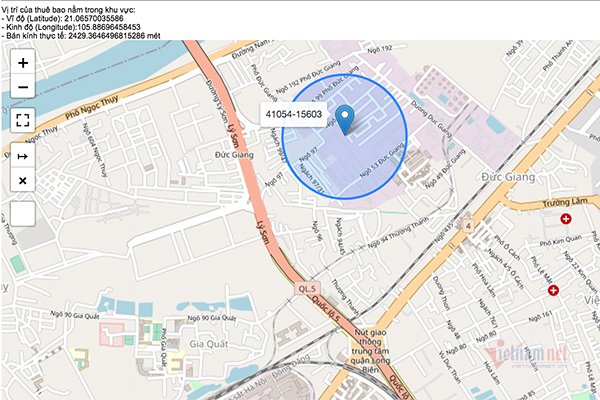Click the Phố Ngọc Thụy street label
The image size is (600, 400).
click(92, 107)
